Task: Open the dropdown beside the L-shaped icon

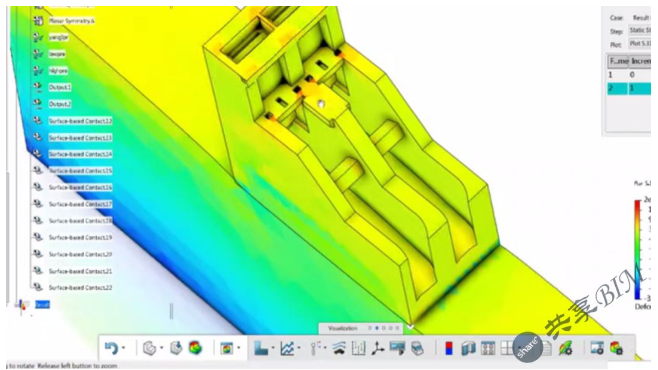Action: pos(273,348)
